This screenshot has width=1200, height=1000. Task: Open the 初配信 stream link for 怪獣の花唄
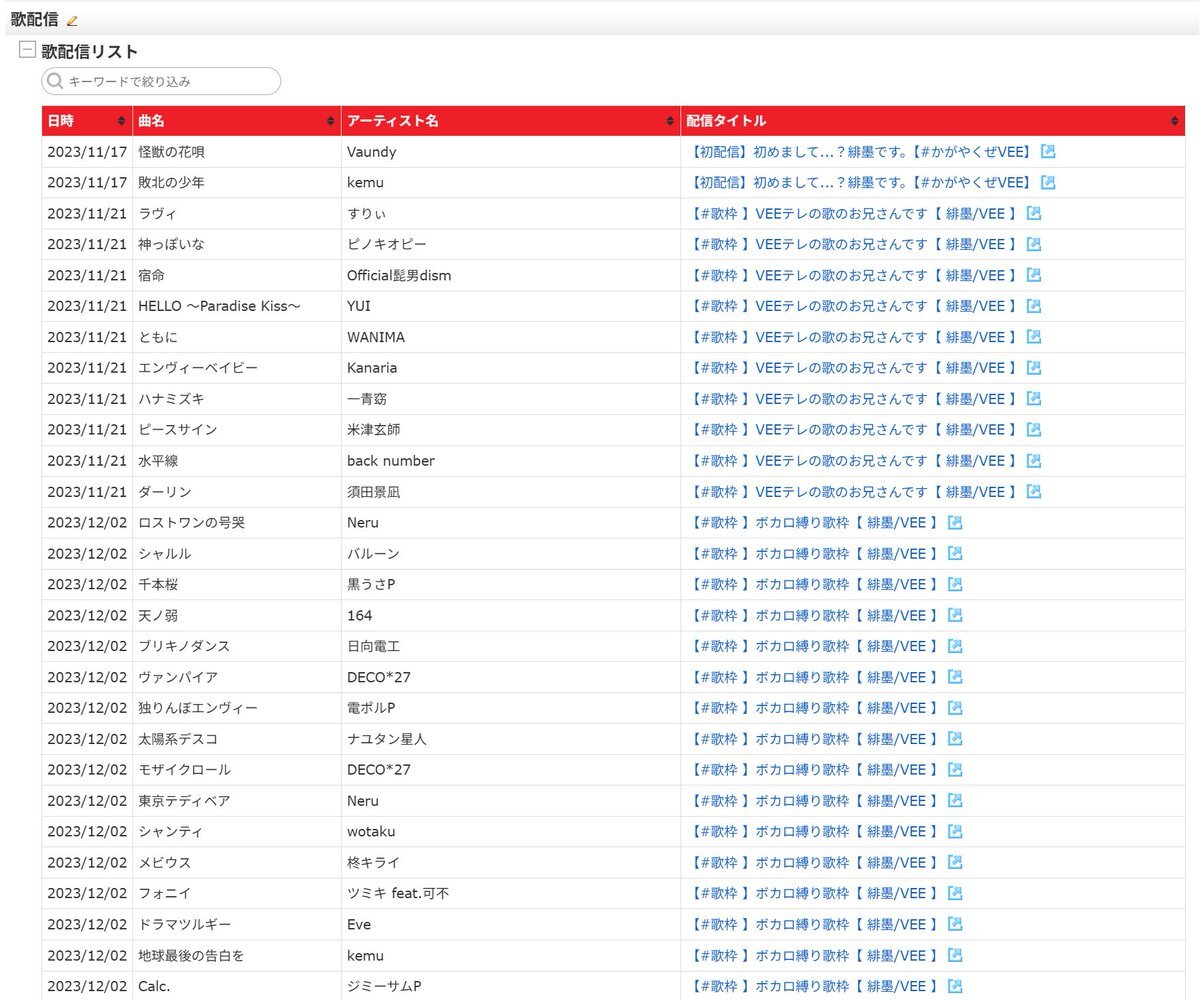(x=862, y=152)
